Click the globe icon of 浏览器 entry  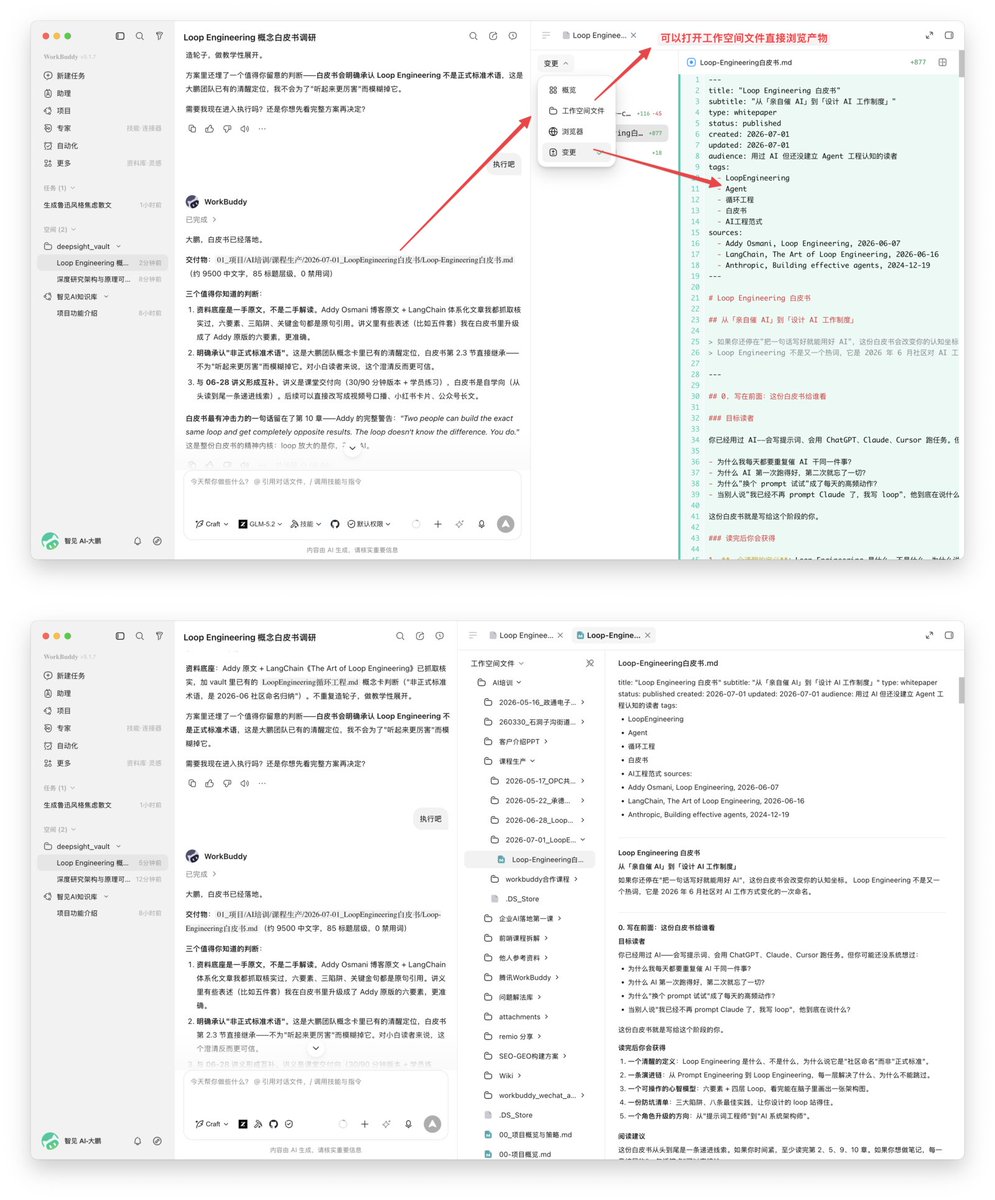point(552,131)
